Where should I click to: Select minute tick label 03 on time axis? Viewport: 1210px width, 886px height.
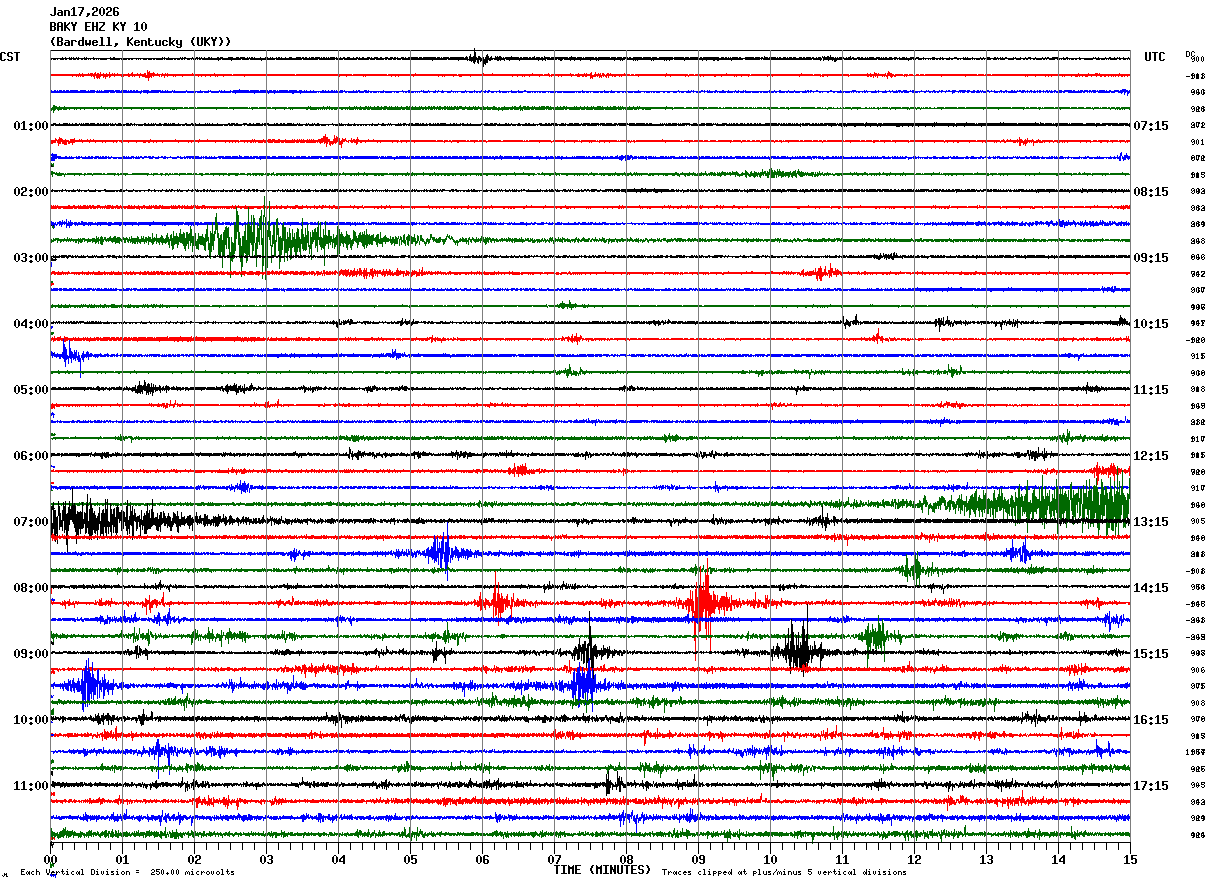266,860
